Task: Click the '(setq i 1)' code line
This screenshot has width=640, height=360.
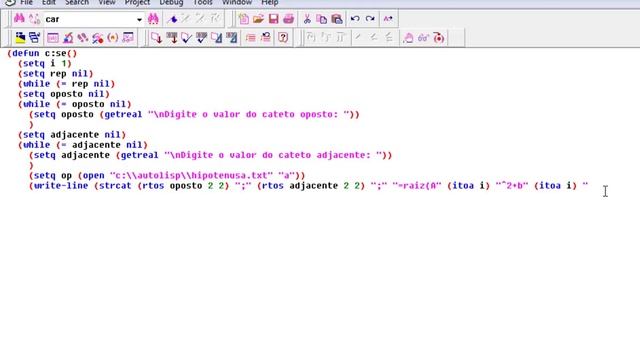Action: point(45,63)
